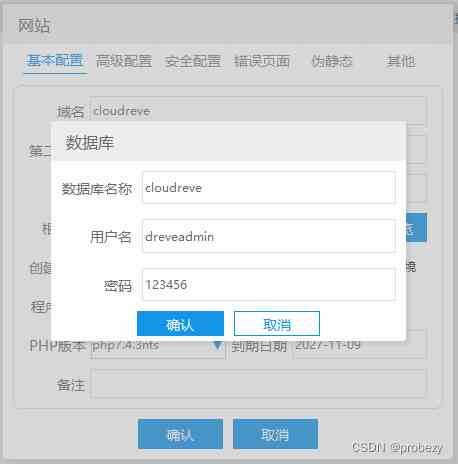458x464 pixels.
Task: Click the 备注 remarks input field
Action: [259, 384]
